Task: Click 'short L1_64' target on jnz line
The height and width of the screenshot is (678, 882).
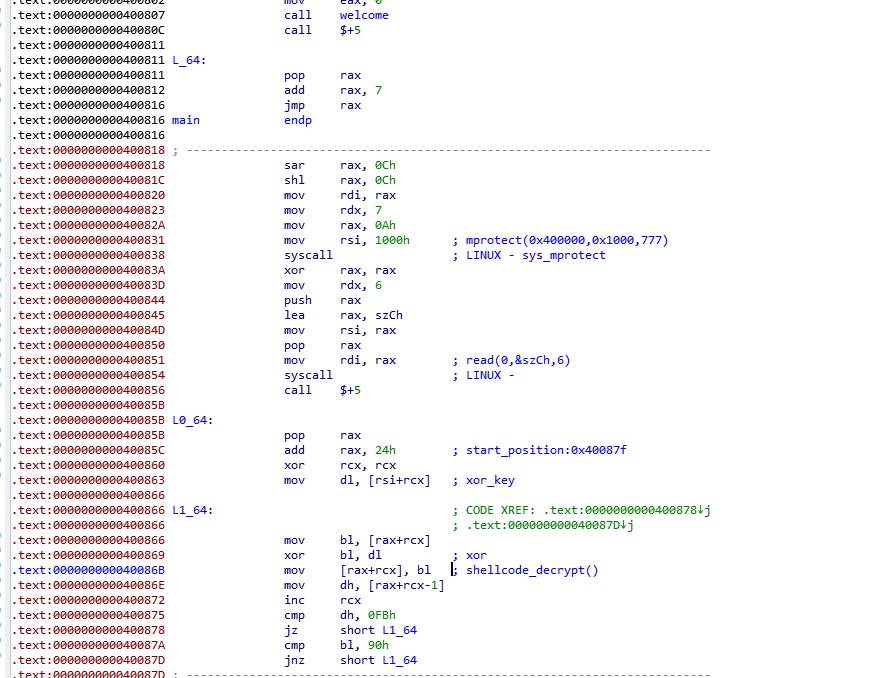Action: point(379,660)
